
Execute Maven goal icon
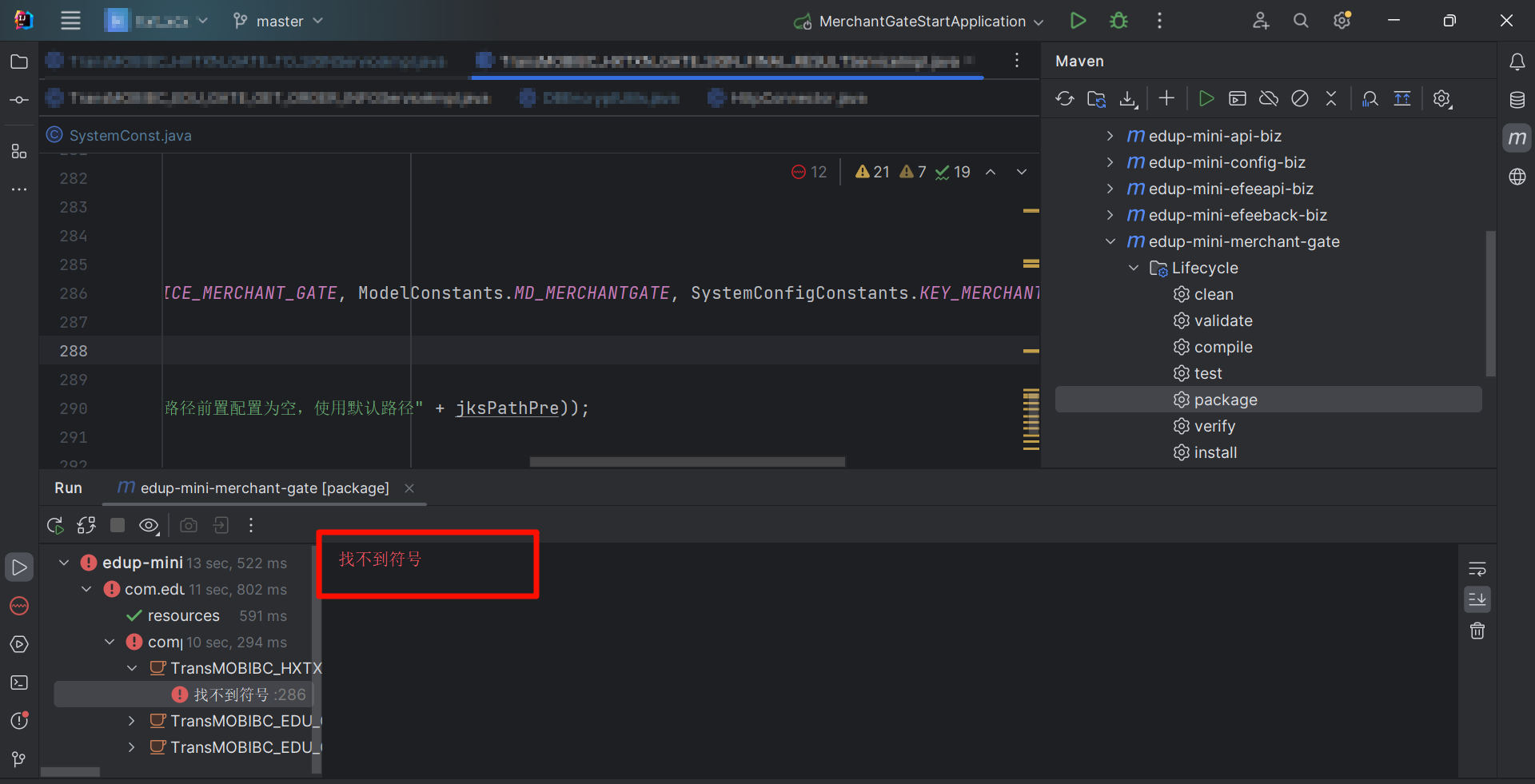point(1238,98)
